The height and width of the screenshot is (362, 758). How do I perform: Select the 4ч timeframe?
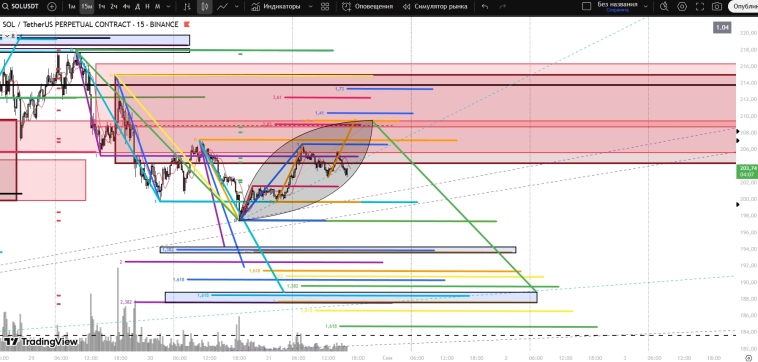(x=126, y=6)
